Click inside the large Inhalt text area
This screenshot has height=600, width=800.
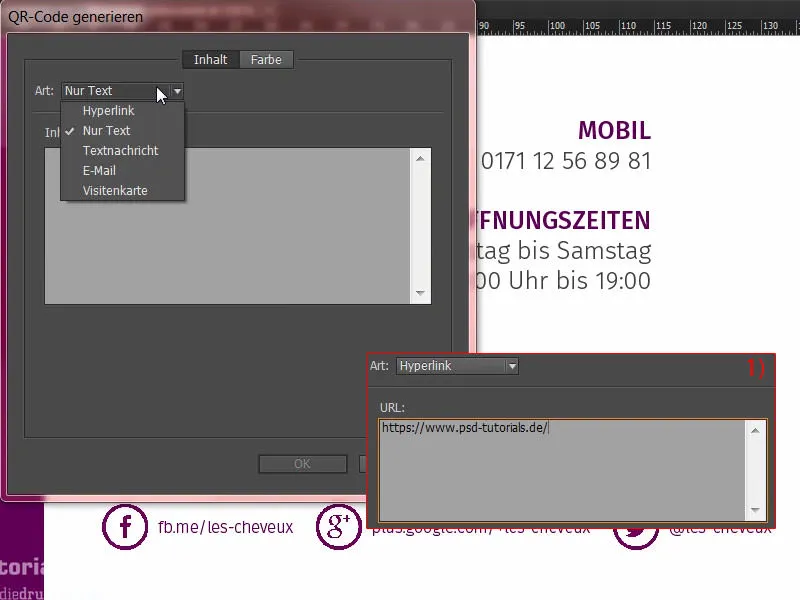[227, 226]
